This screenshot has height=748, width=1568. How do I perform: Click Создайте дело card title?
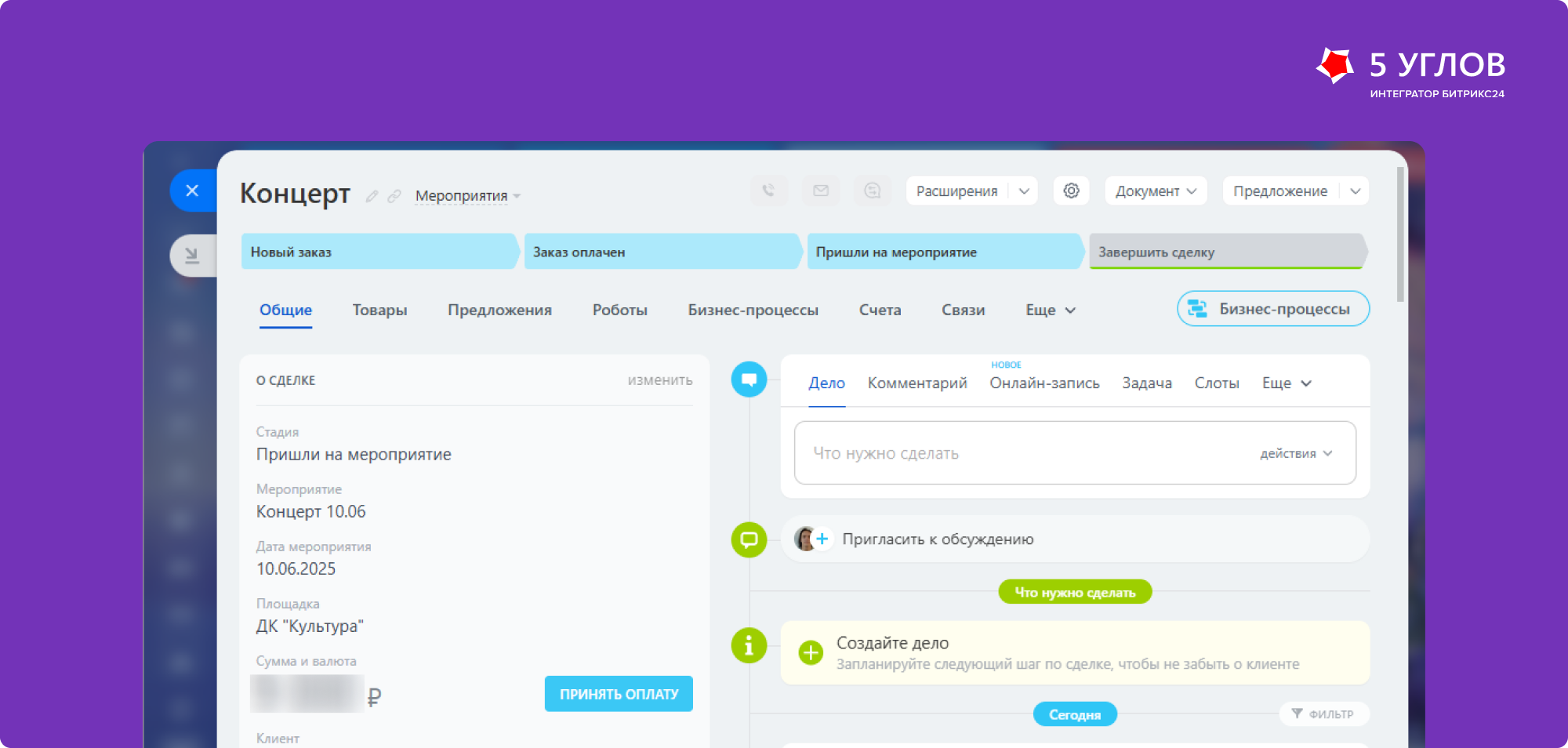pos(892,643)
